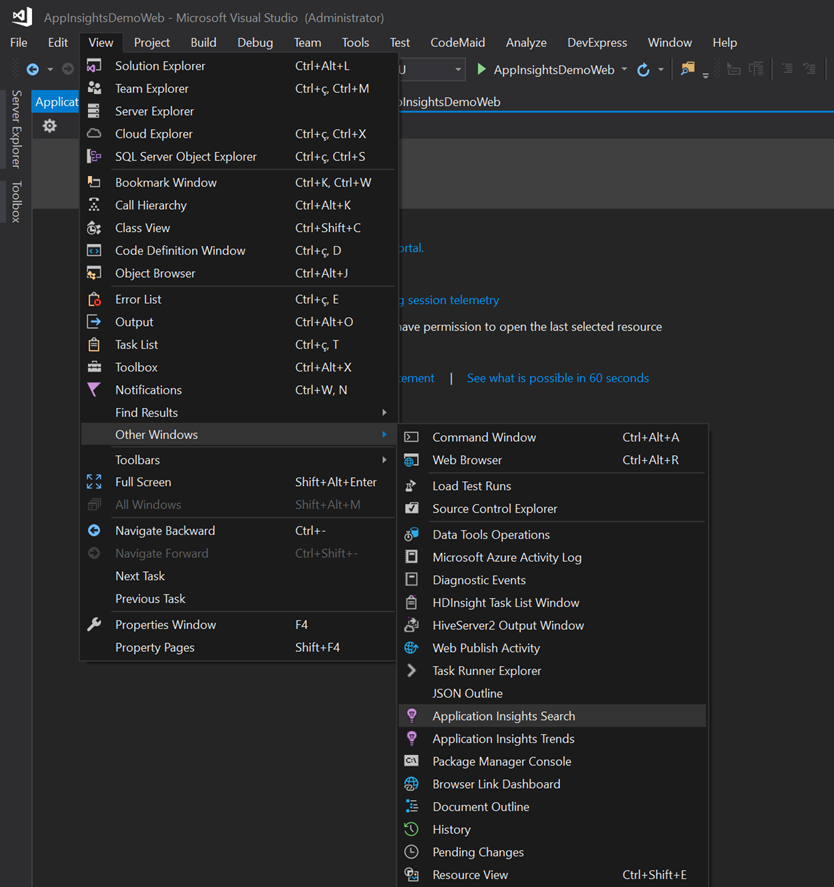The width and height of the screenshot is (834, 887).
Task: Open Microsoft Azure Activity Log
Action: 552,557
